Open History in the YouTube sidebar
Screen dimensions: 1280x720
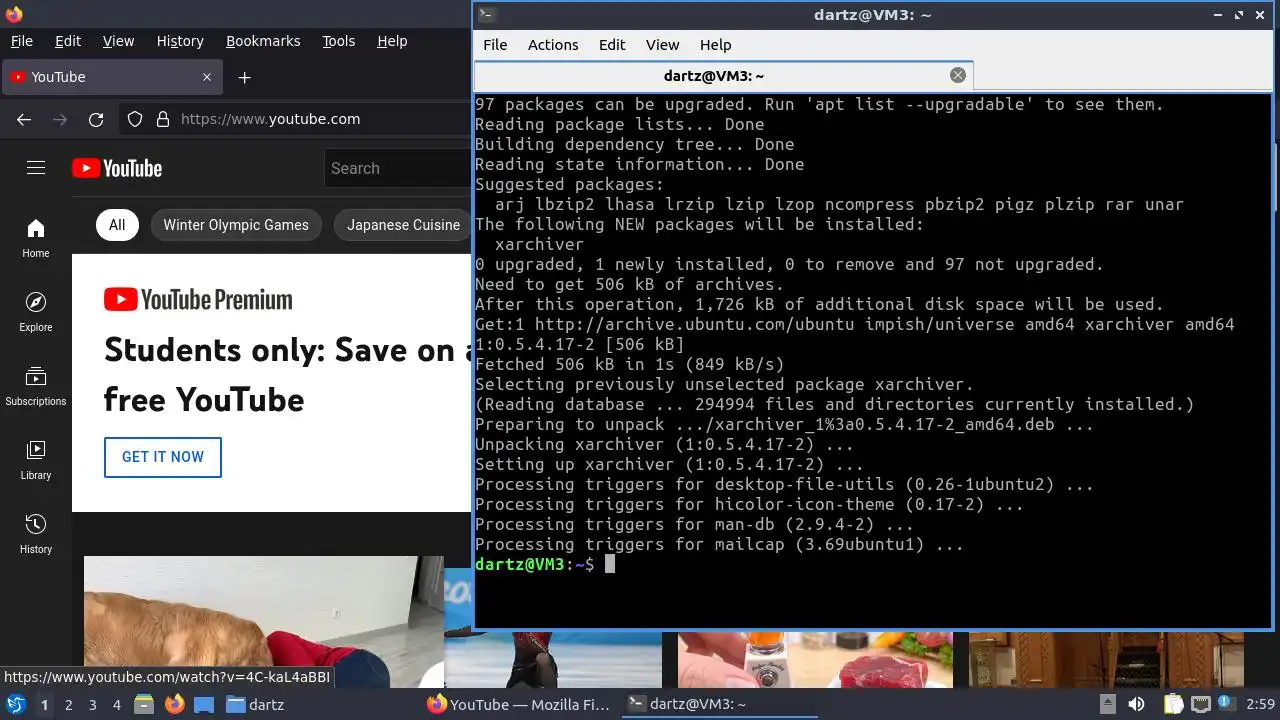[x=36, y=535]
